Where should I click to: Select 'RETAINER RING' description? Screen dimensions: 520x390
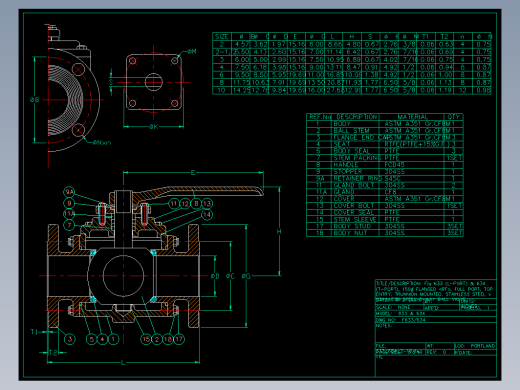coord(359,178)
